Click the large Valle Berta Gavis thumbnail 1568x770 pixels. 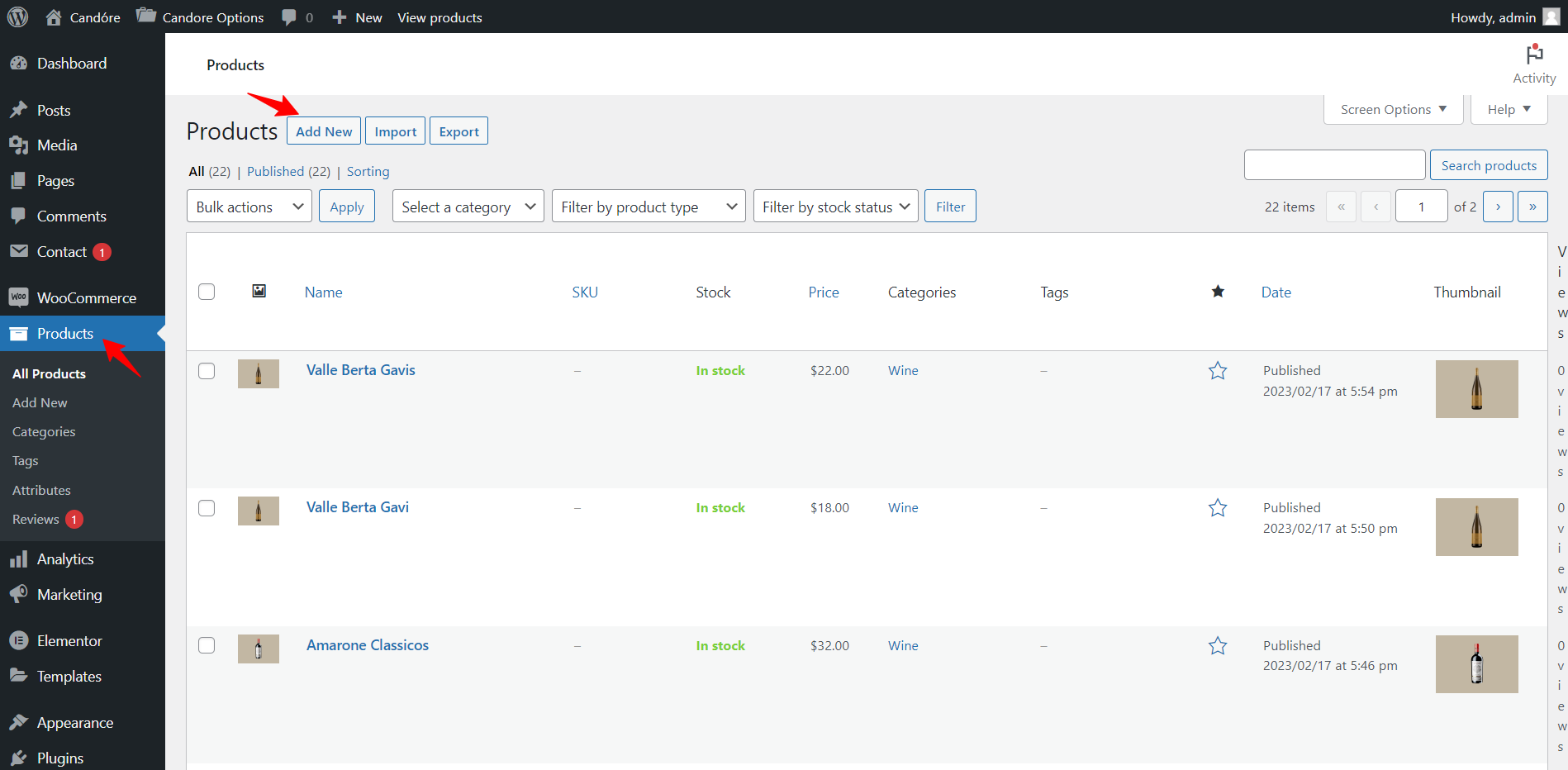pos(1477,389)
